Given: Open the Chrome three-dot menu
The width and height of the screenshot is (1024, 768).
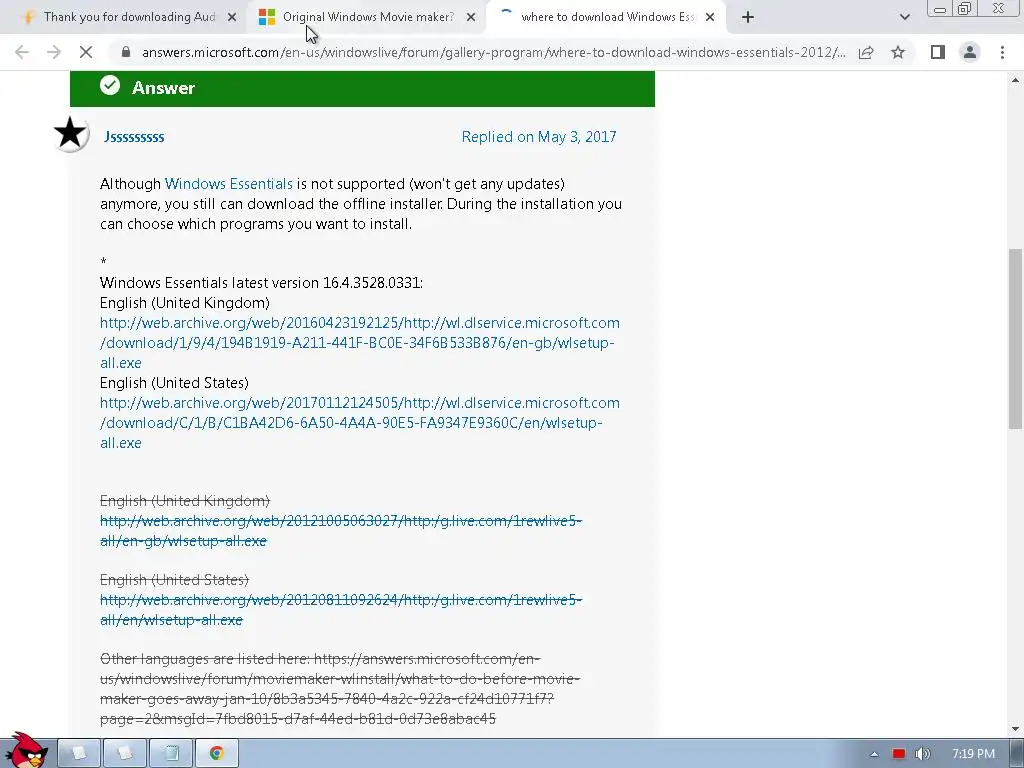Looking at the screenshot, I should (1002, 52).
